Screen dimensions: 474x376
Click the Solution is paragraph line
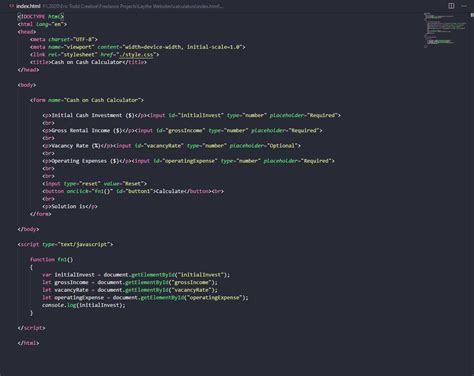[x=70, y=206]
